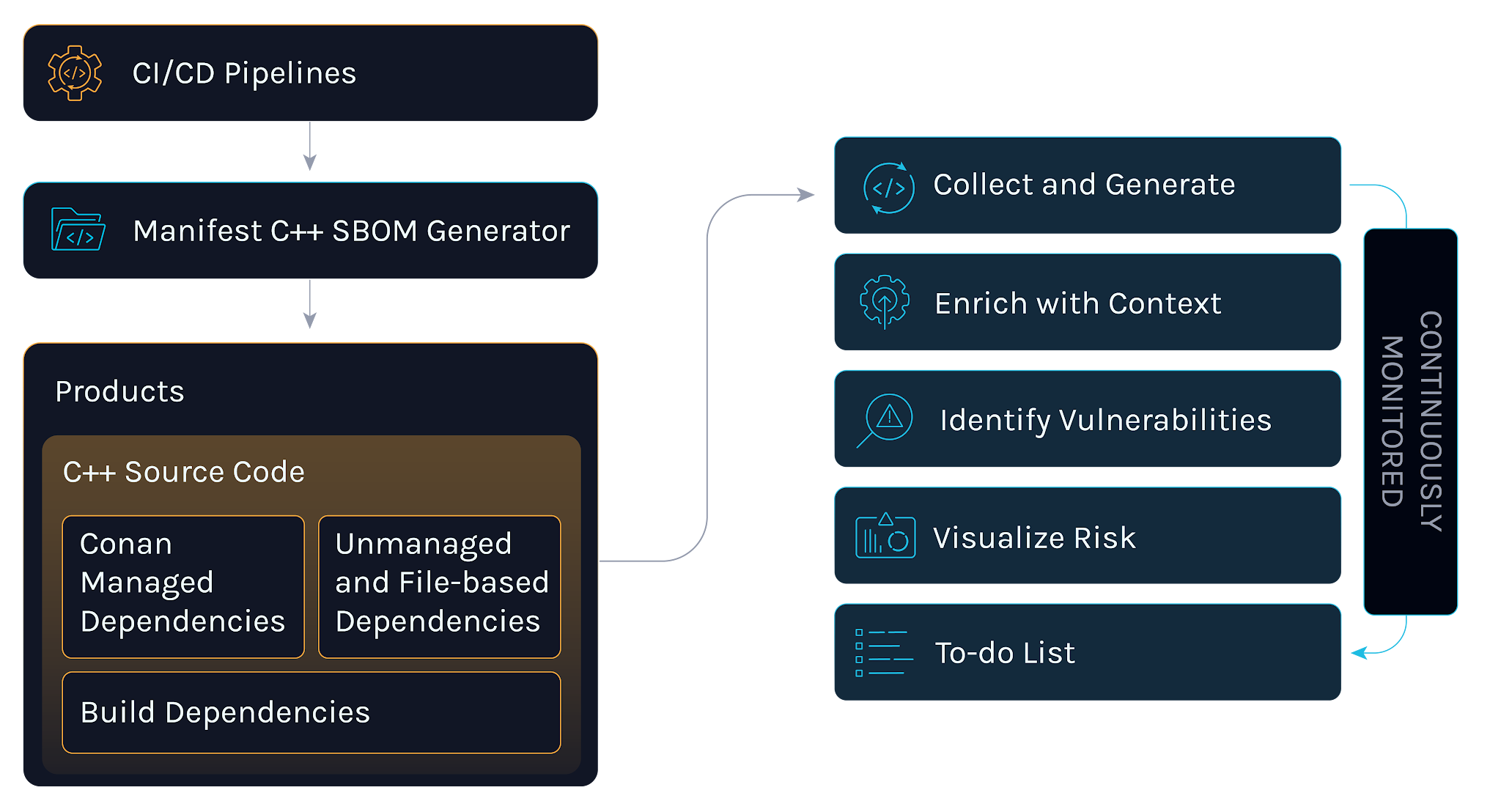Select Unmanaged and File-based Dependencies box

click(x=440, y=586)
